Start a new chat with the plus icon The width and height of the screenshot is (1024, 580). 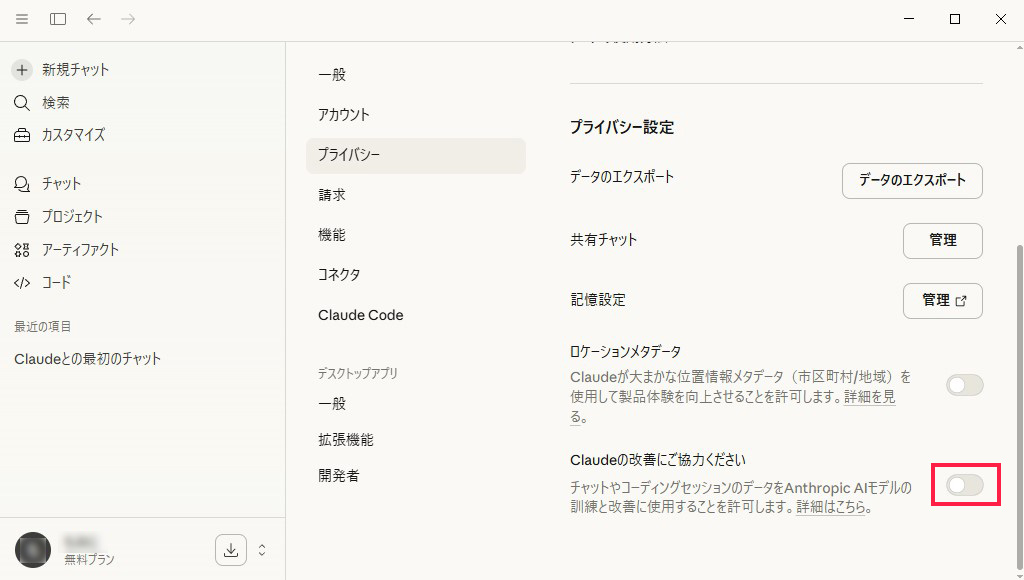tap(21, 69)
